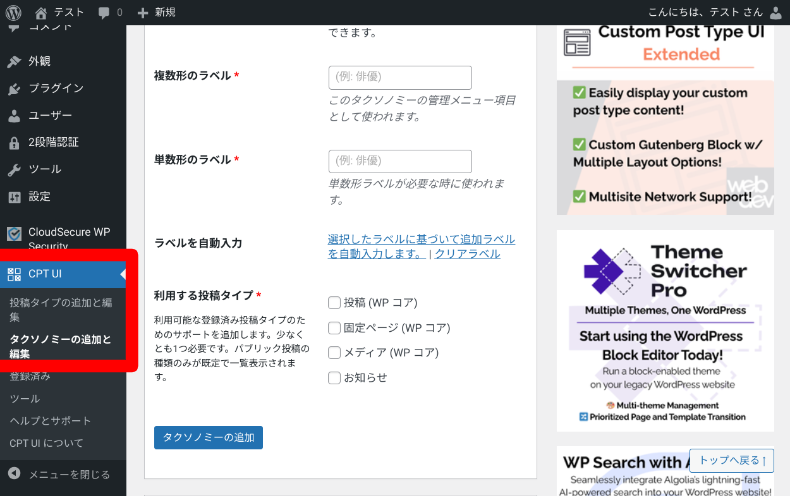Click the plus icon for 新規
790x496 pixels.
tap(143, 13)
